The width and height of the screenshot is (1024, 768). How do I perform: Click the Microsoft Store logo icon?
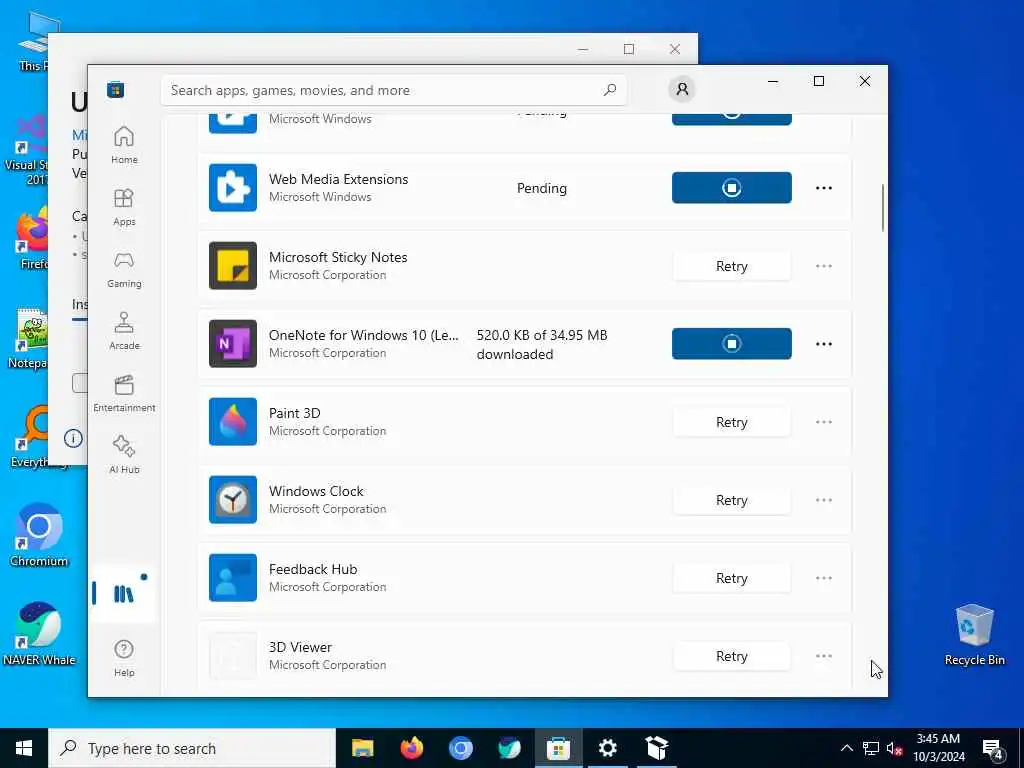[116, 89]
